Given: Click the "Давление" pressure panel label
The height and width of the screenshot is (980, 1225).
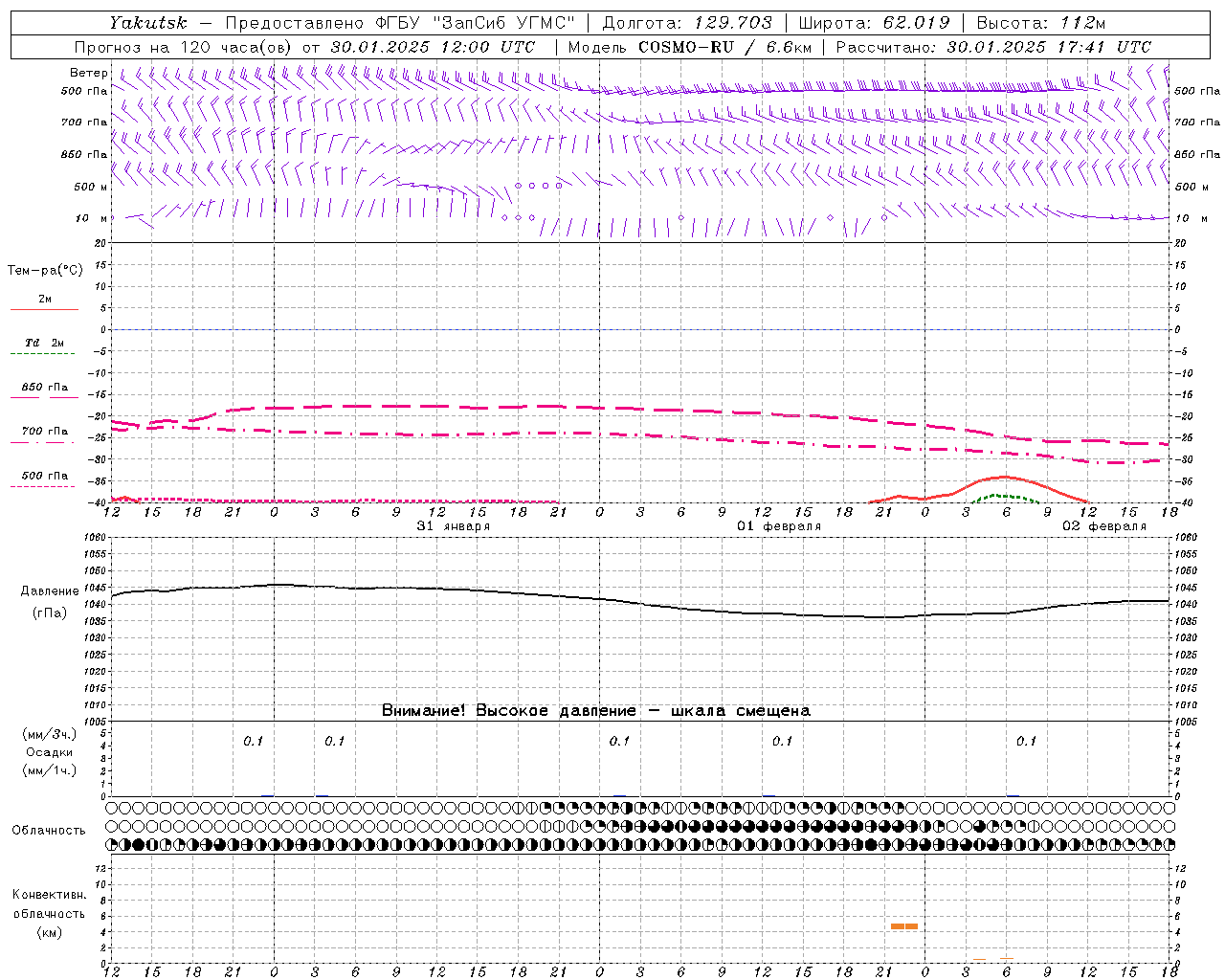Looking at the screenshot, I should click(50, 591).
